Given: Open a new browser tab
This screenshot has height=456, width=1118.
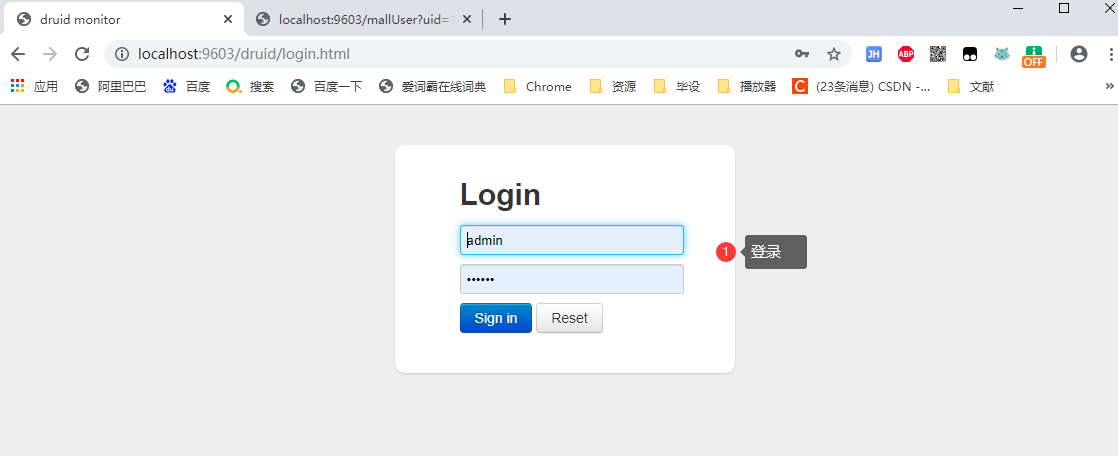Looking at the screenshot, I should [x=505, y=19].
